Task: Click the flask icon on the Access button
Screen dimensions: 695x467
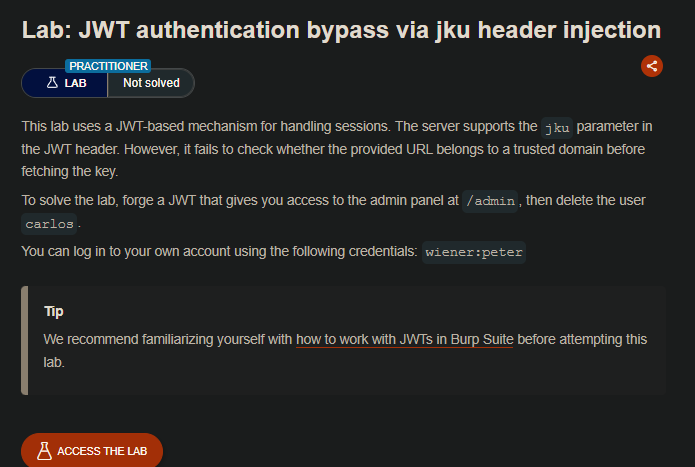Action: (x=44, y=451)
